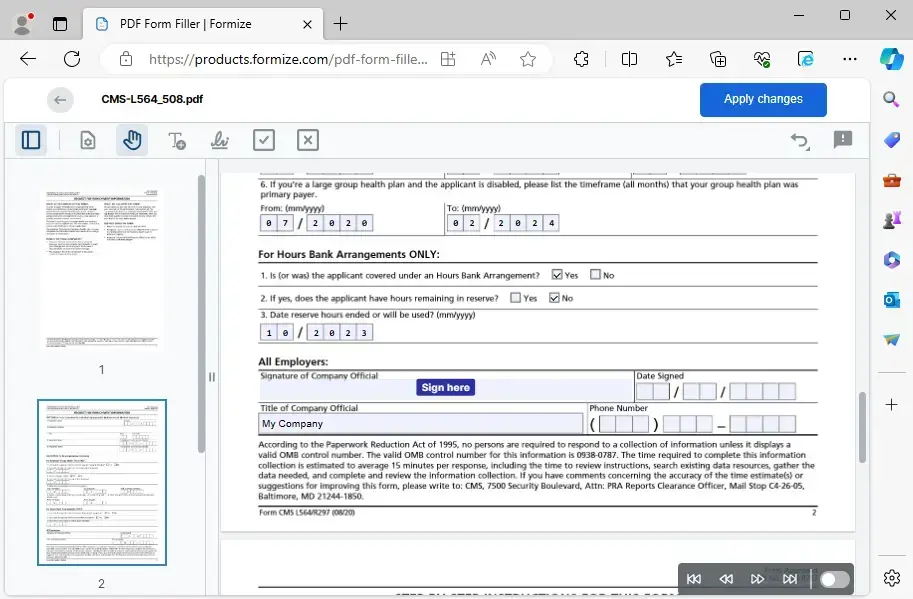The height and width of the screenshot is (599, 913).
Task: Select the signature tool
Action: point(220,140)
